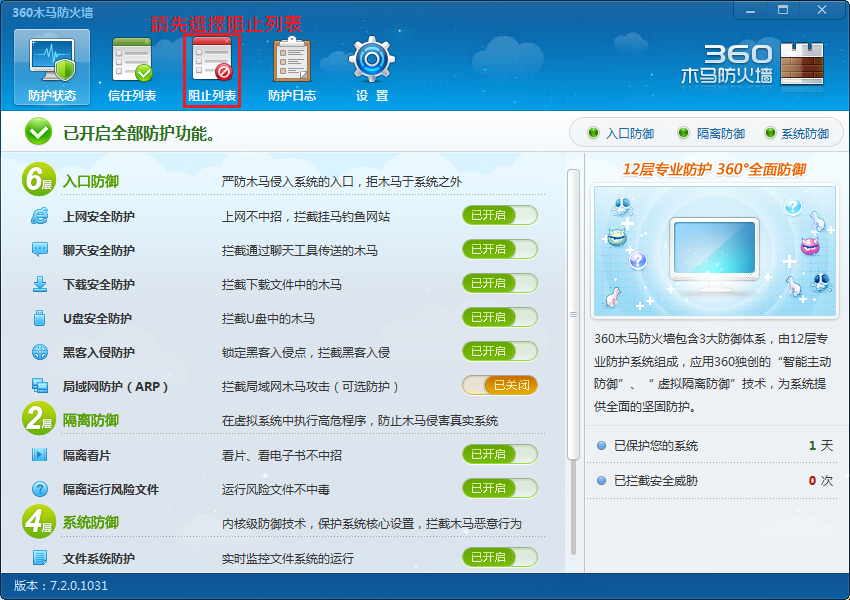Click the 信任列表 tab label
Viewport: 850px width, 600px height.
tap(132, 96)
